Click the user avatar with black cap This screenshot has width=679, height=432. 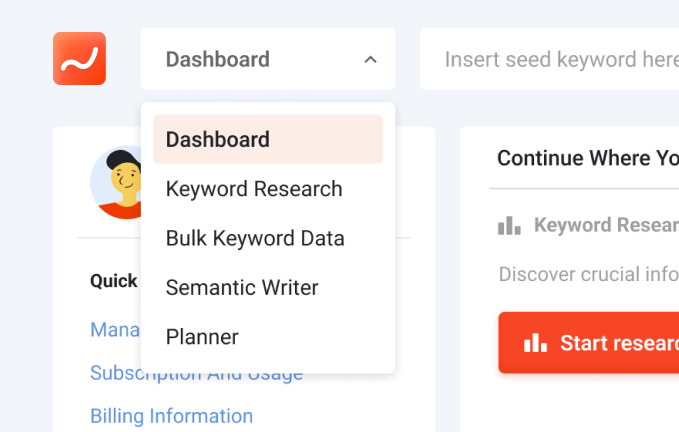[x=116, y=182]
